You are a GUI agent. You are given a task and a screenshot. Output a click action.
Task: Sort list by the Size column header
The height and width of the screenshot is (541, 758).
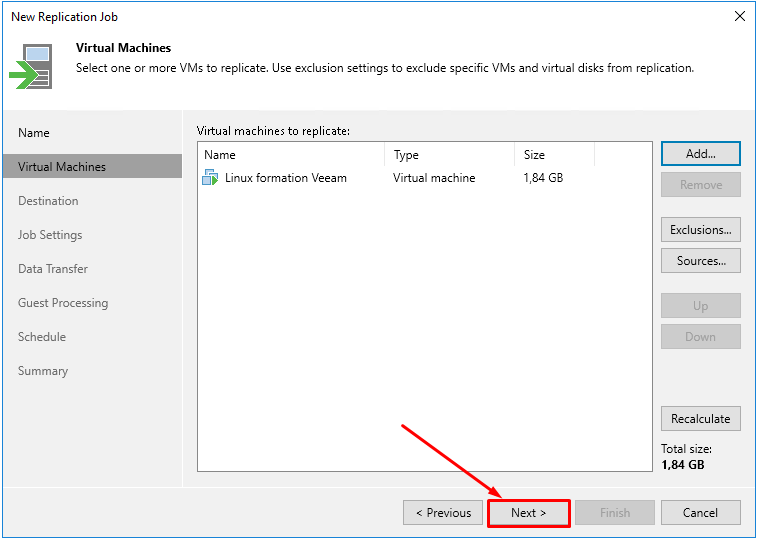point(554,155)
